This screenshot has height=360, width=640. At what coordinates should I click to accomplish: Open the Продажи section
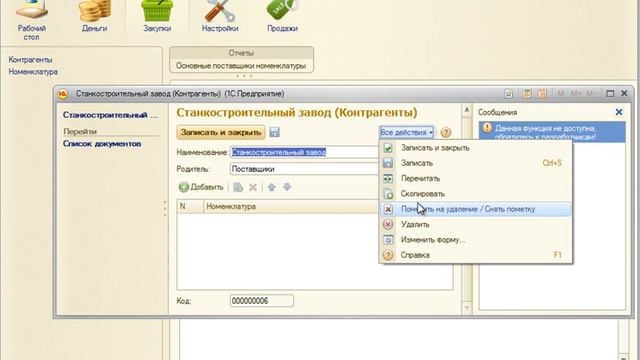pos(282,17)
